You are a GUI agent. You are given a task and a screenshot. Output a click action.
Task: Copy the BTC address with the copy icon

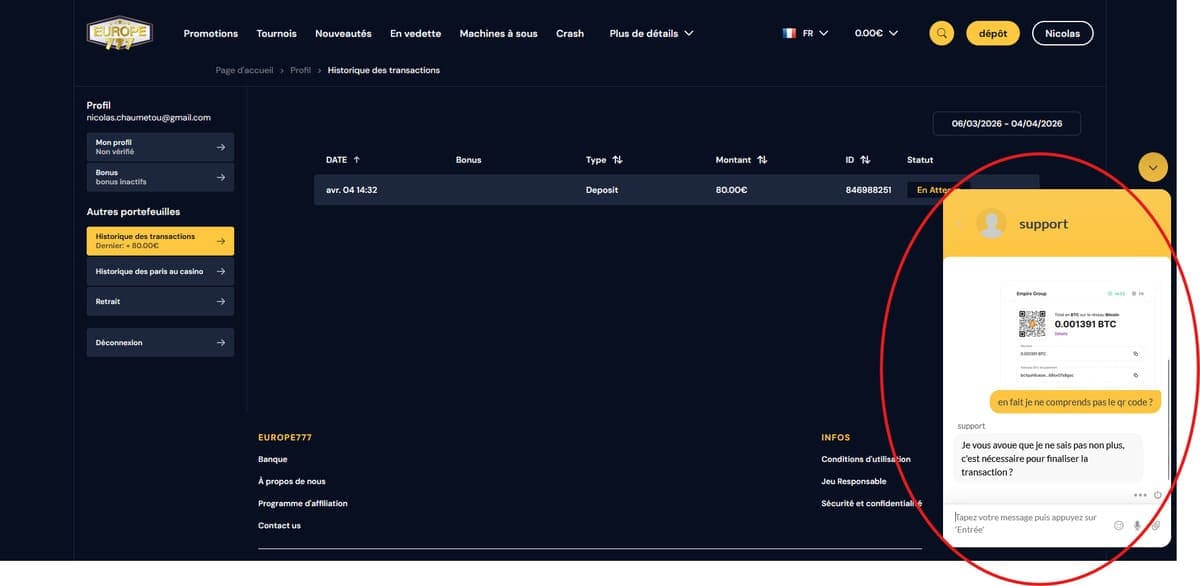pyautogui.click(x=1136, y=375)
